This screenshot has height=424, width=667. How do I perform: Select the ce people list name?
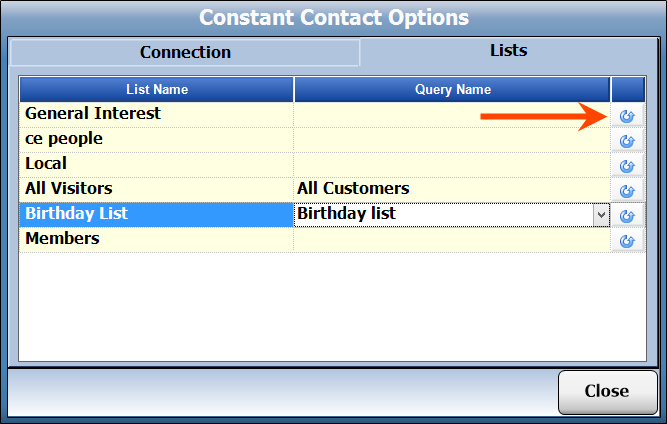coord(64,139)
